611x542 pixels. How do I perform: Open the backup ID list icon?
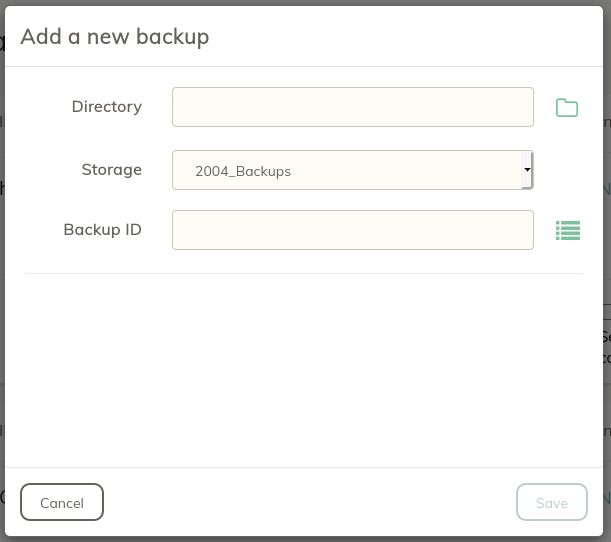point(568,230)
